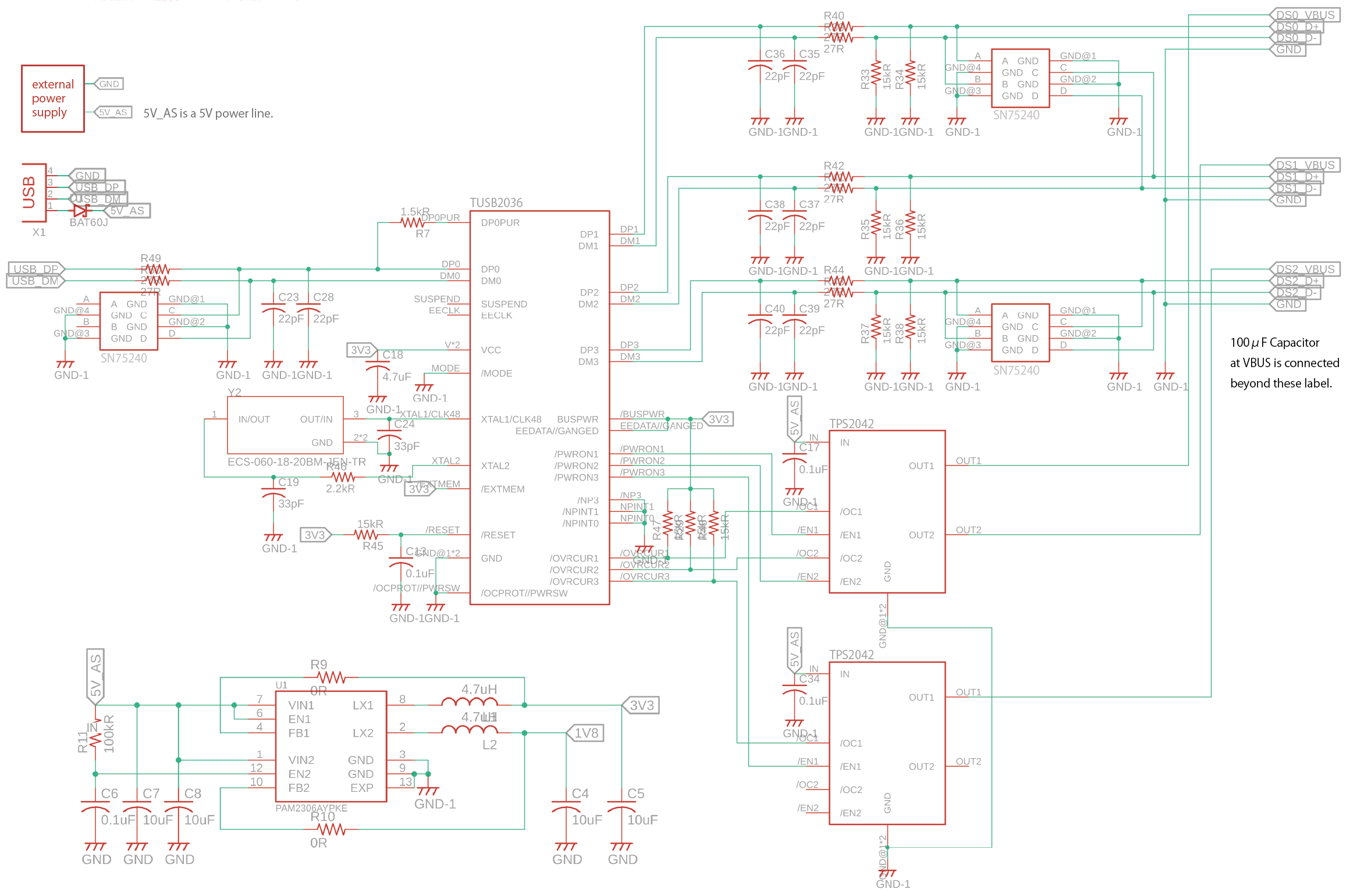
Task: Select the VIN1 pin of U1
Action: click(301, 705)
